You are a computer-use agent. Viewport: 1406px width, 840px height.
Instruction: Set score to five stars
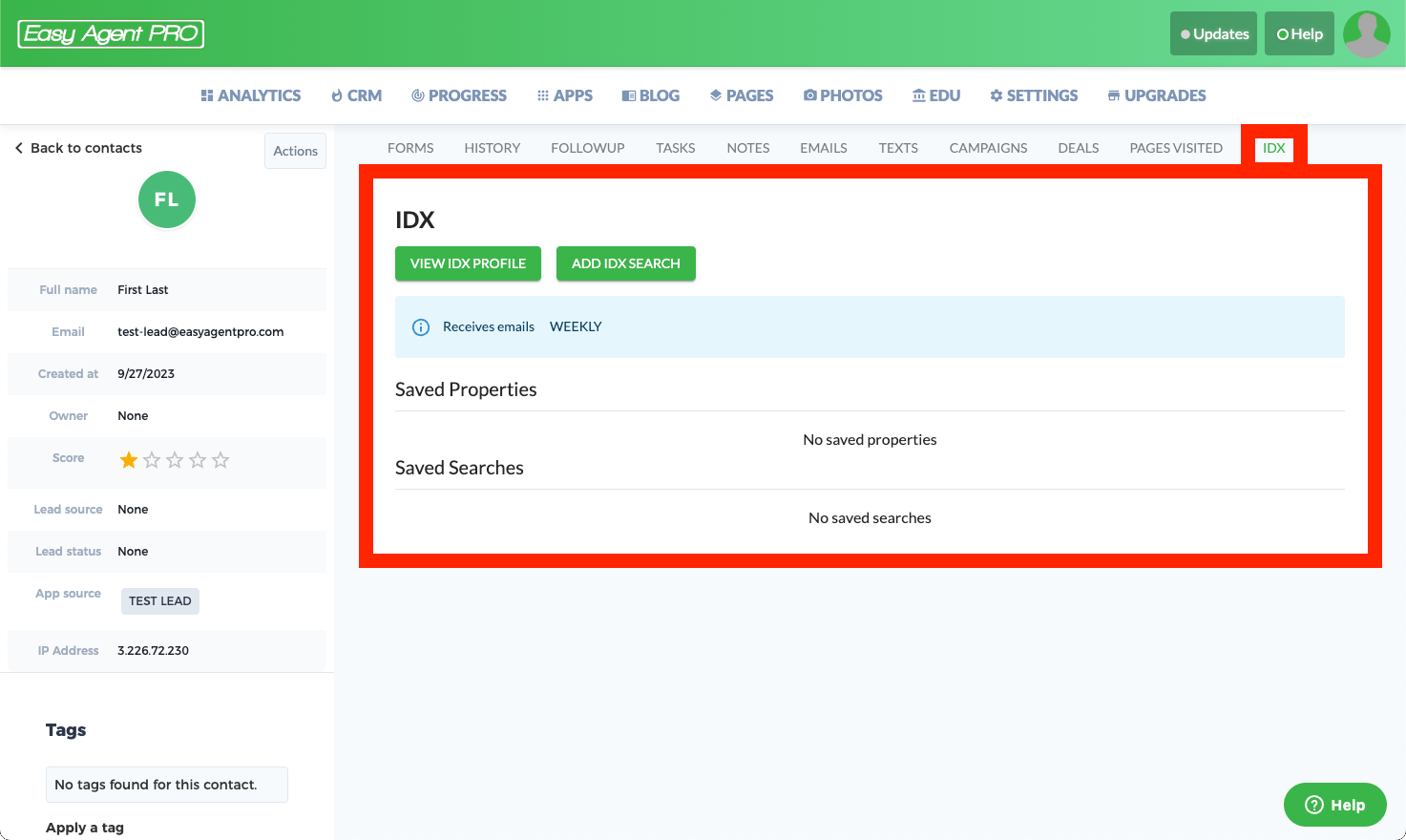pos(220,460)
